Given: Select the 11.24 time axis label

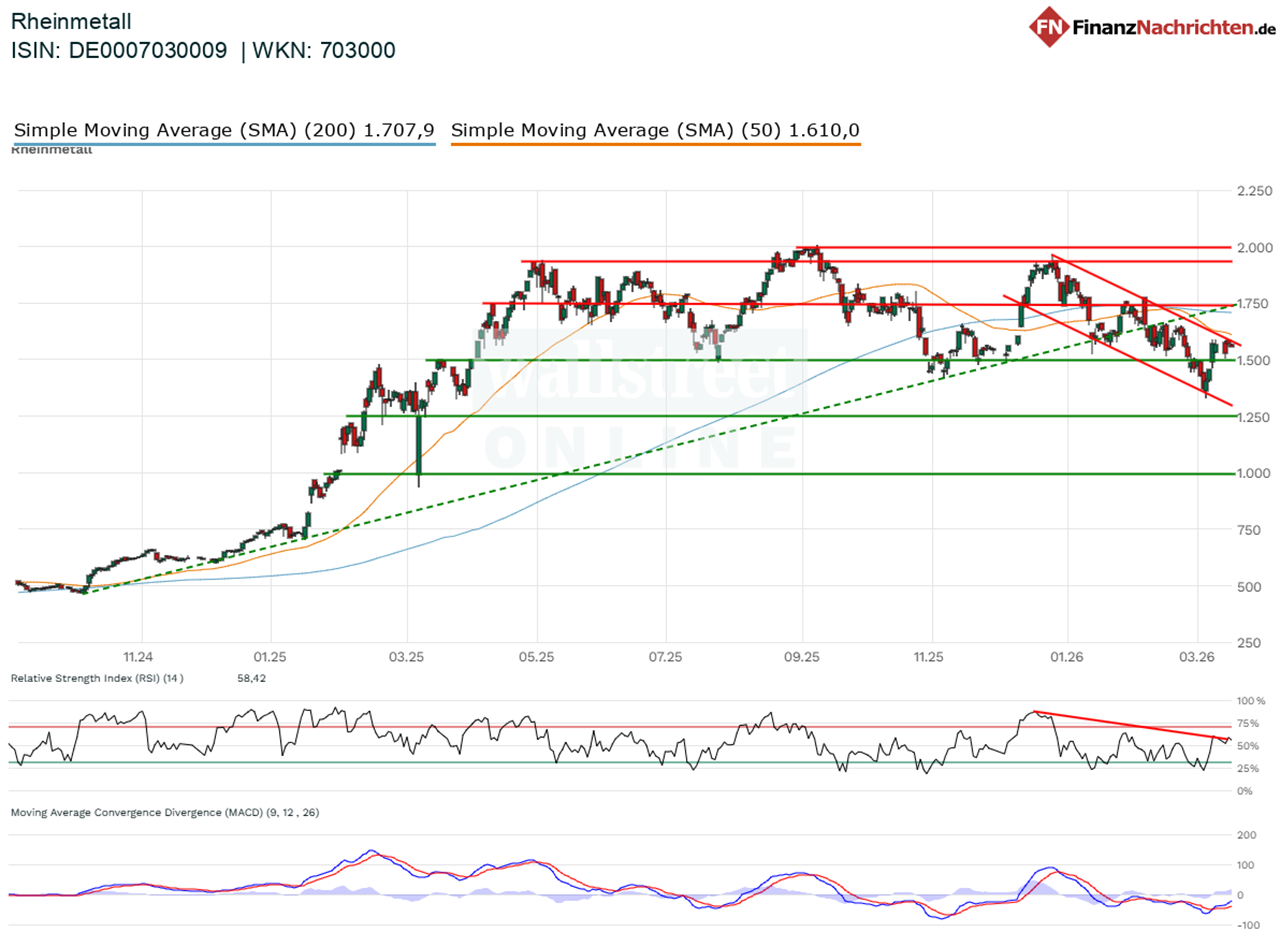Looking at the screenshot, I should click(x=138, y=658).
